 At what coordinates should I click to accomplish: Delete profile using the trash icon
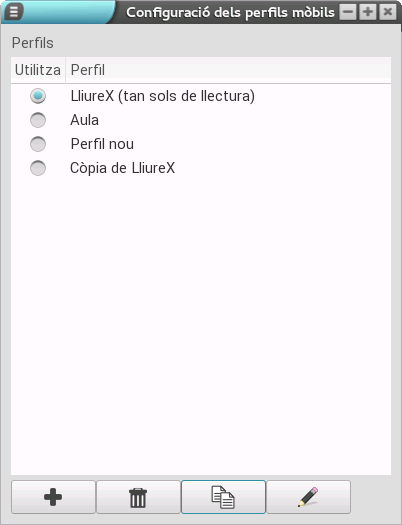coord(138,497)
